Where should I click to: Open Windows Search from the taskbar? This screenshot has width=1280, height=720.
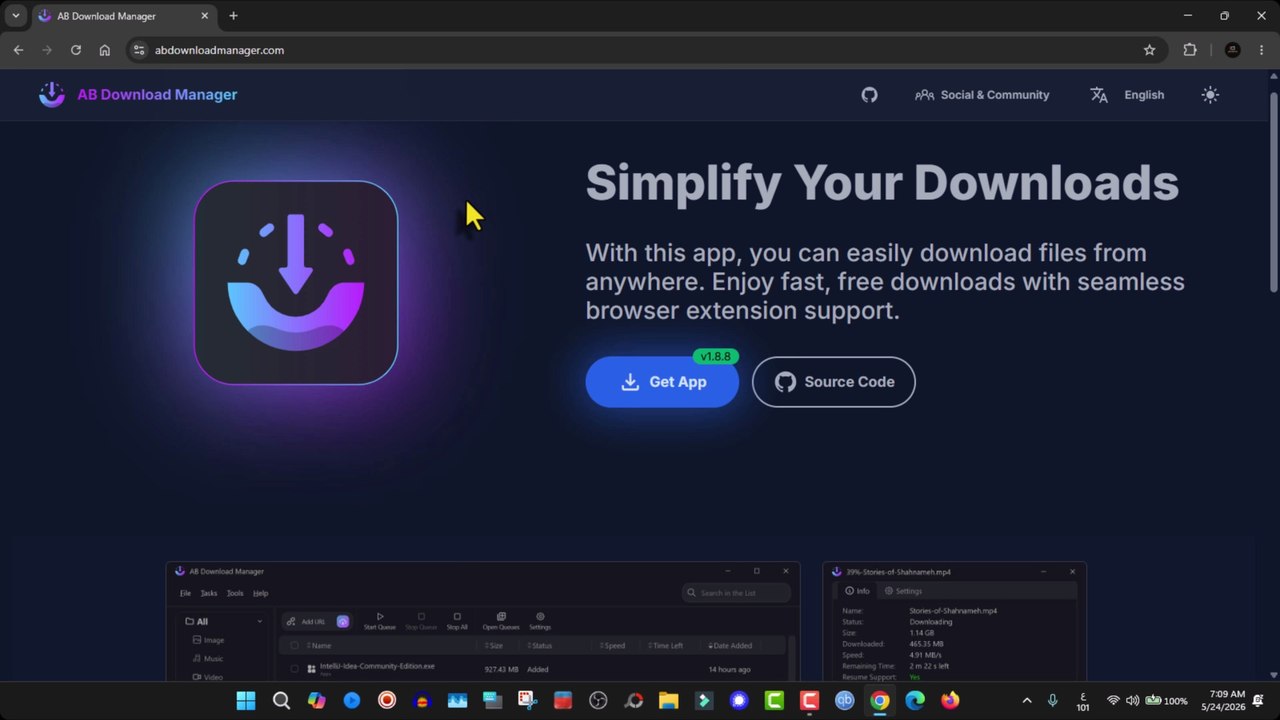[x=281, y=701]
